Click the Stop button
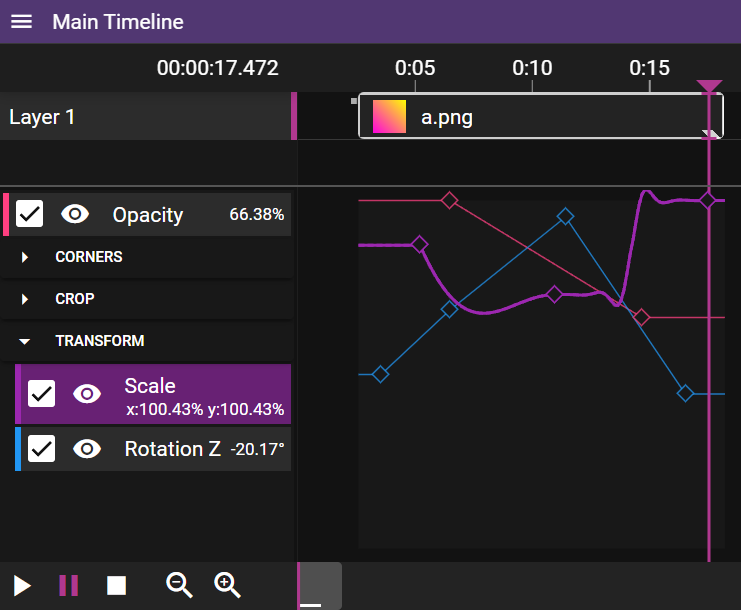Image resolution: width=741 pixels, height=610 pixels. pos(116,585)
